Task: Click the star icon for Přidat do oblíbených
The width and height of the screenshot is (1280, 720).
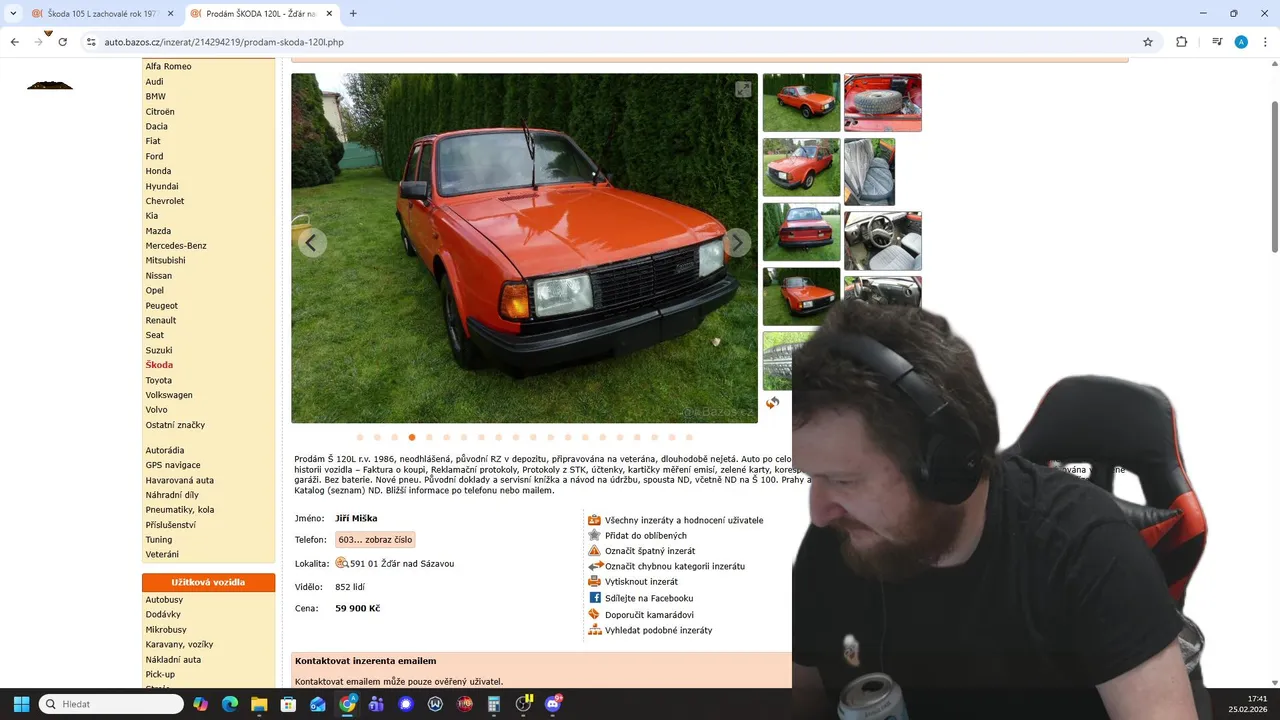Action: pyautogui.click(x=594, y=535)
